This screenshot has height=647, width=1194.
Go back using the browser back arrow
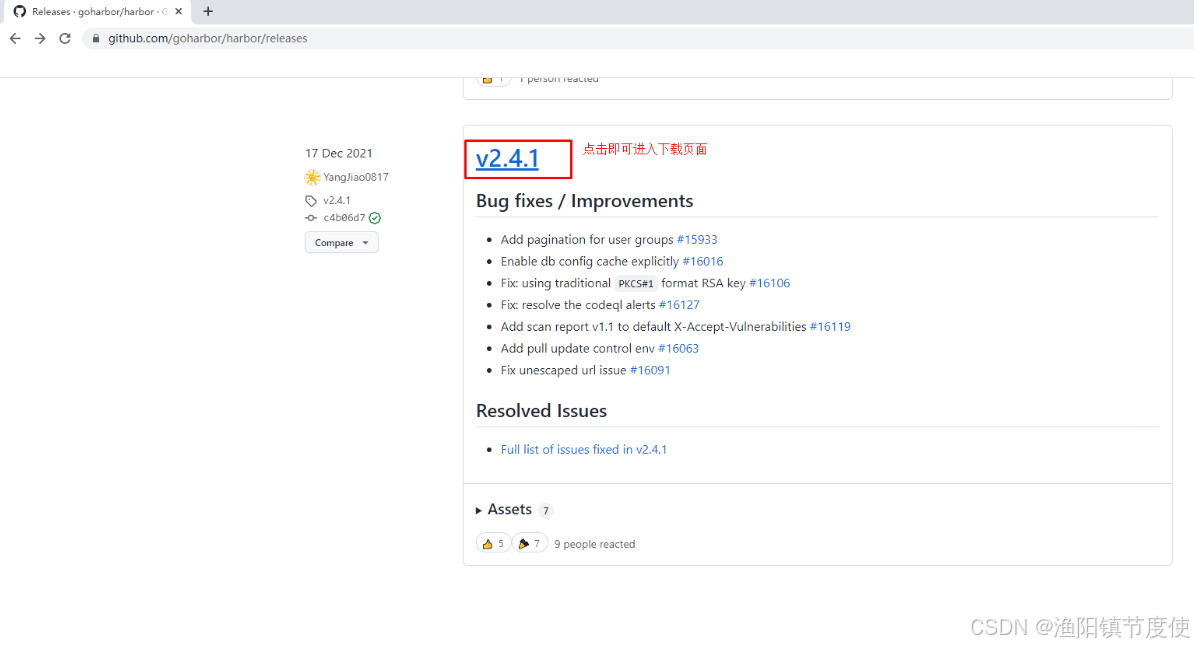tap(15, 38)
